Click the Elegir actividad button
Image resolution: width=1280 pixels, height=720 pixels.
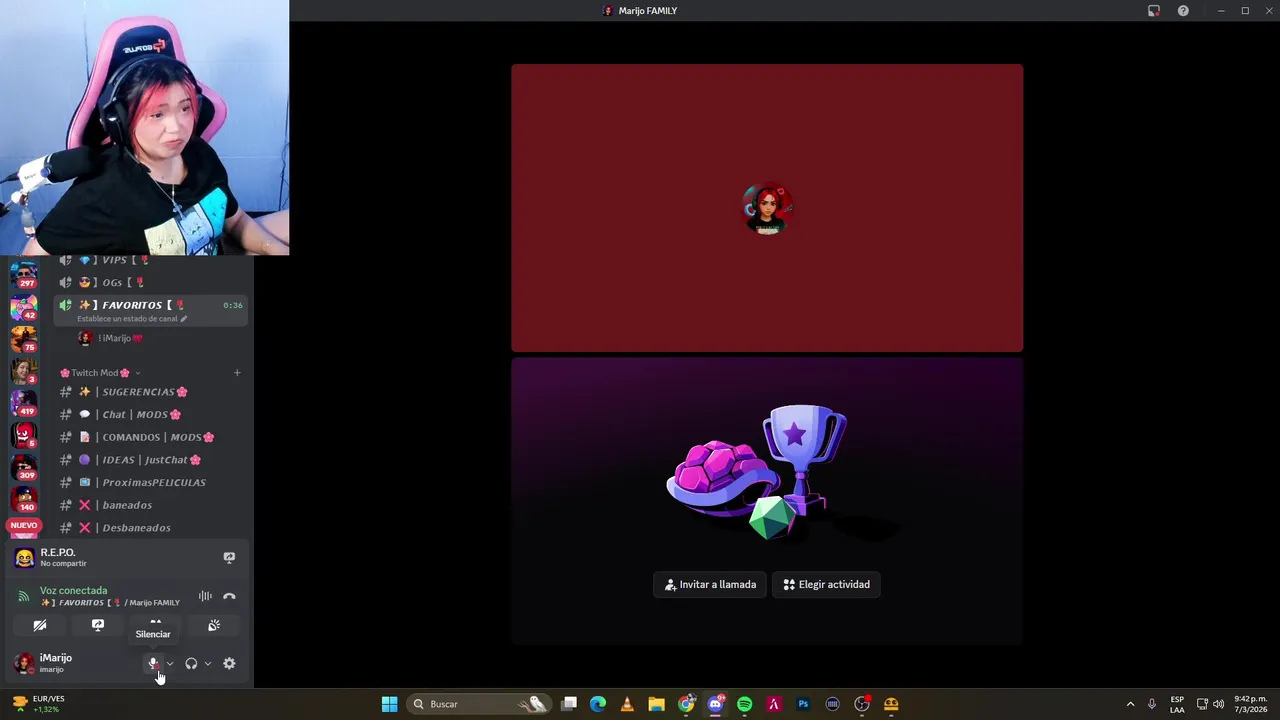(826, 585)
